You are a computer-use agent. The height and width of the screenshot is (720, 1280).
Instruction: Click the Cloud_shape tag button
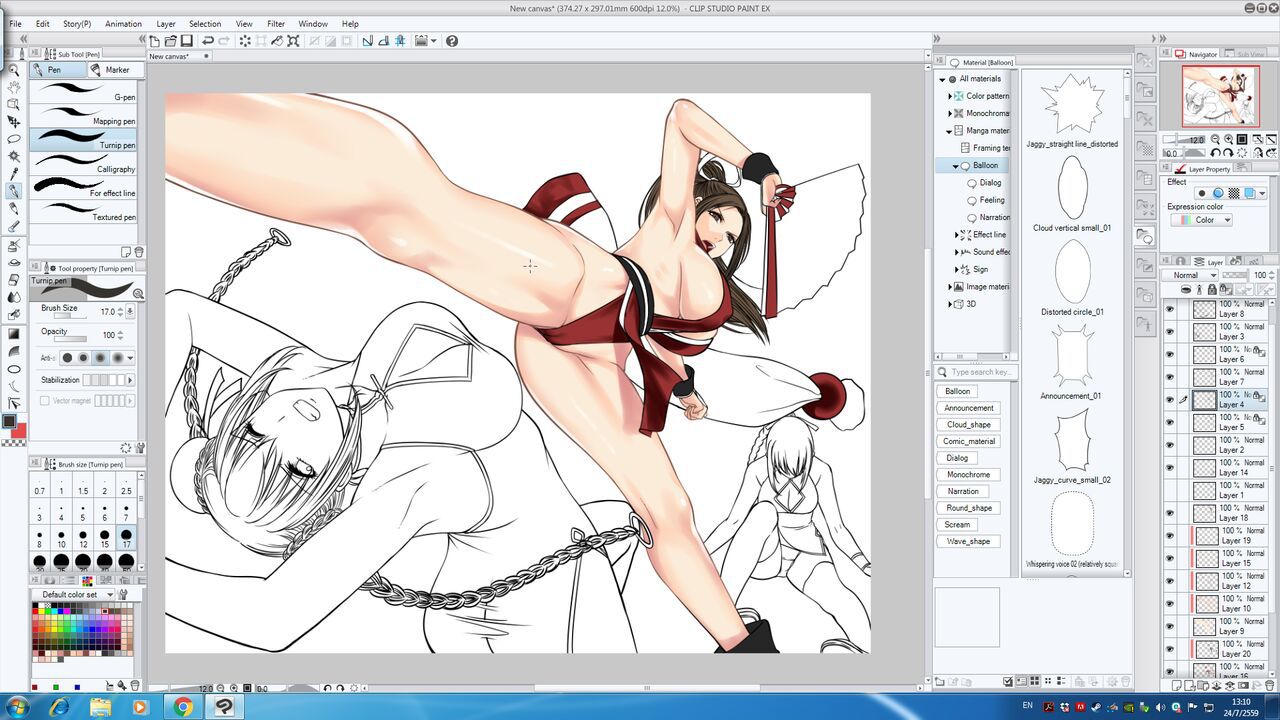coord(969,424)
